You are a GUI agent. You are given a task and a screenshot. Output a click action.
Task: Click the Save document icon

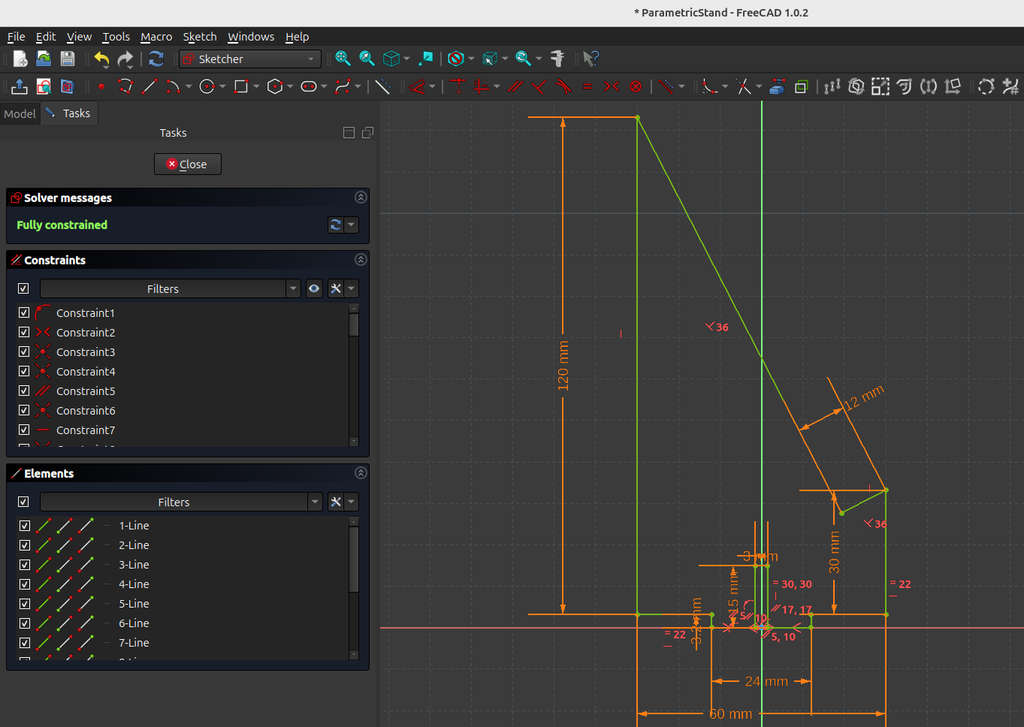[x=67, y=59]
